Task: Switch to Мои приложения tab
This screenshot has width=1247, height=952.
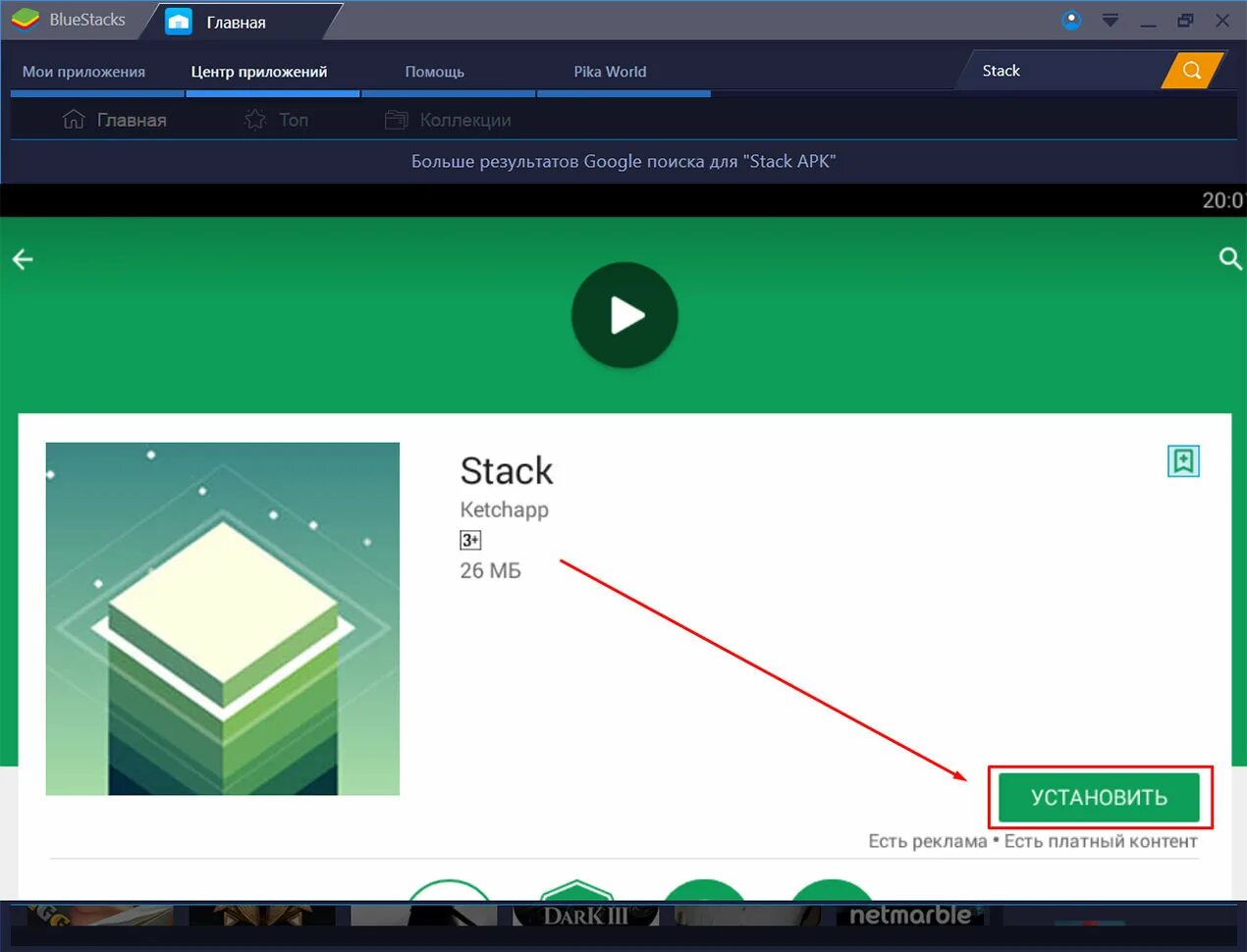Action: pyautogui.click(x=83, y=72)
